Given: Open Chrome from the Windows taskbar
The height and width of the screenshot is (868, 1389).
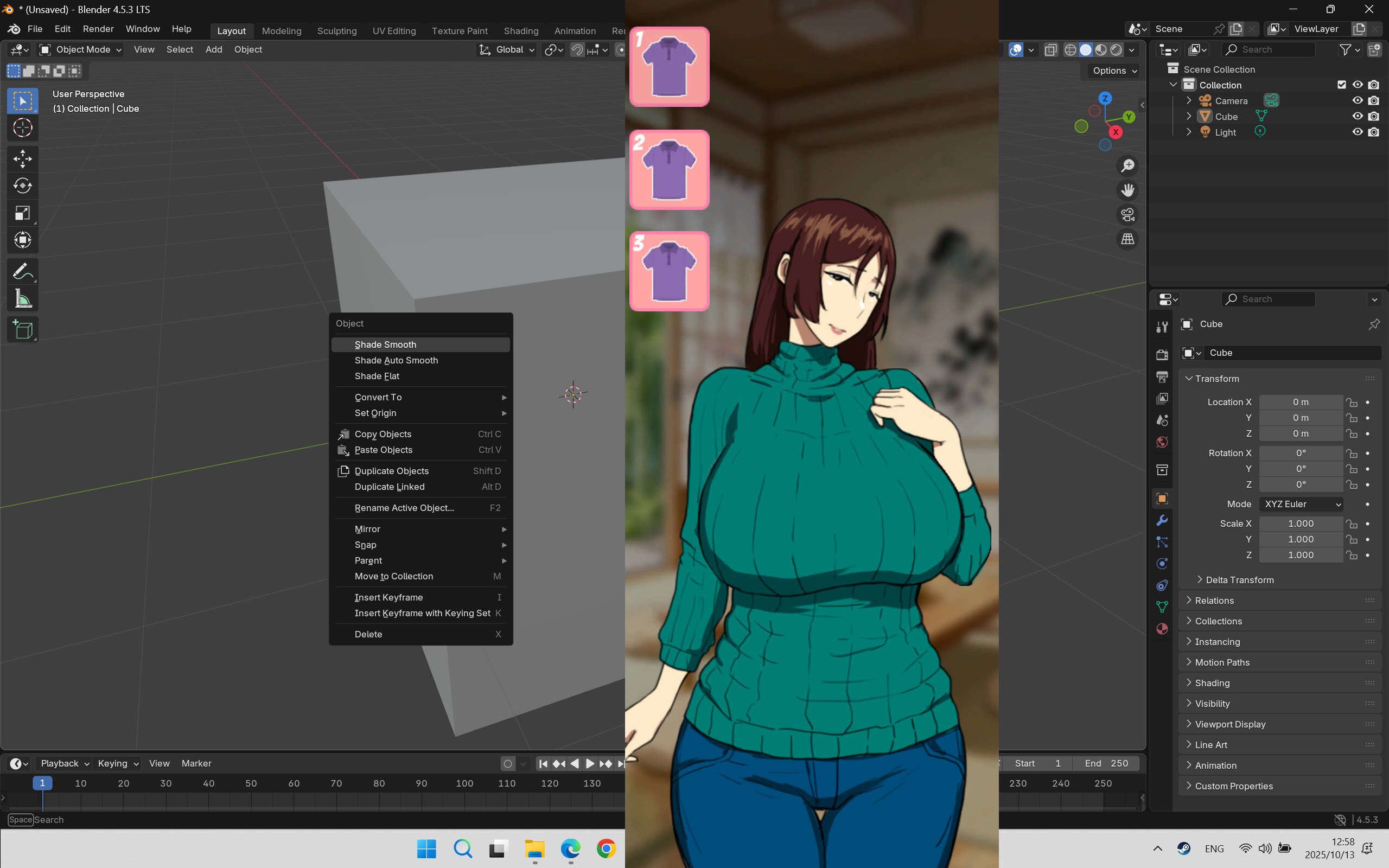Looking at the screenshot, I should point(606,849).
